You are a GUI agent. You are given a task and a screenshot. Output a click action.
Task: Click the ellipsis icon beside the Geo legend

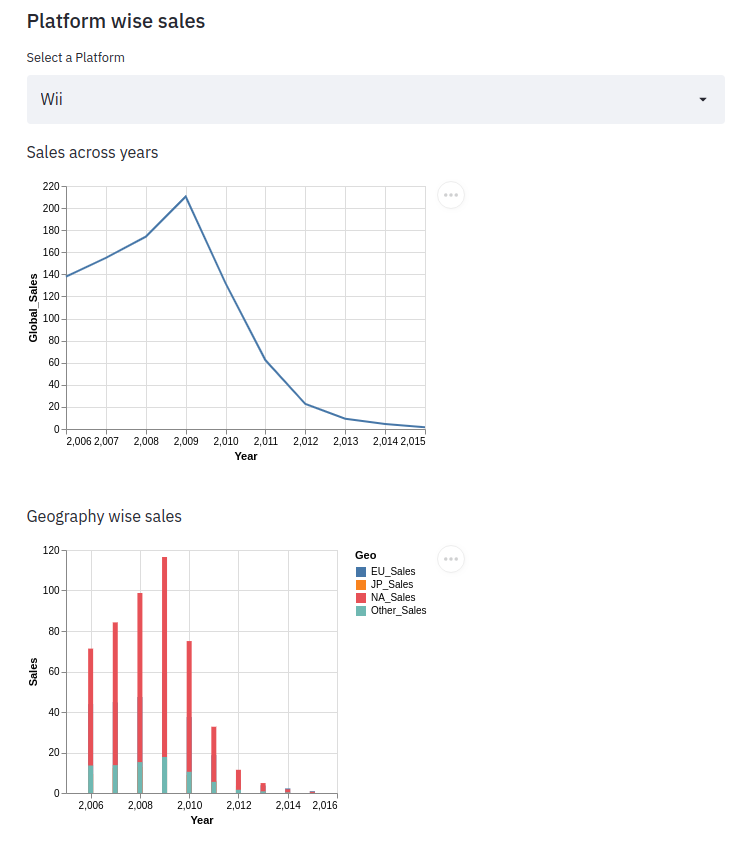451,558
